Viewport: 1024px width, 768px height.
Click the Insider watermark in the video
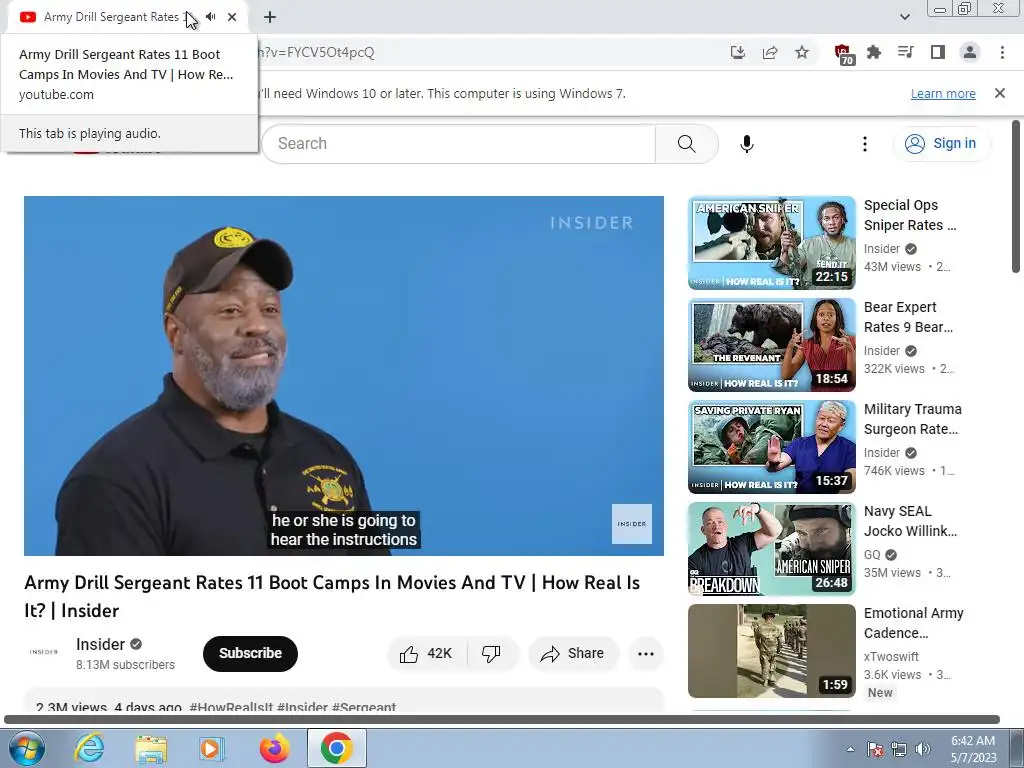point(632,524)
